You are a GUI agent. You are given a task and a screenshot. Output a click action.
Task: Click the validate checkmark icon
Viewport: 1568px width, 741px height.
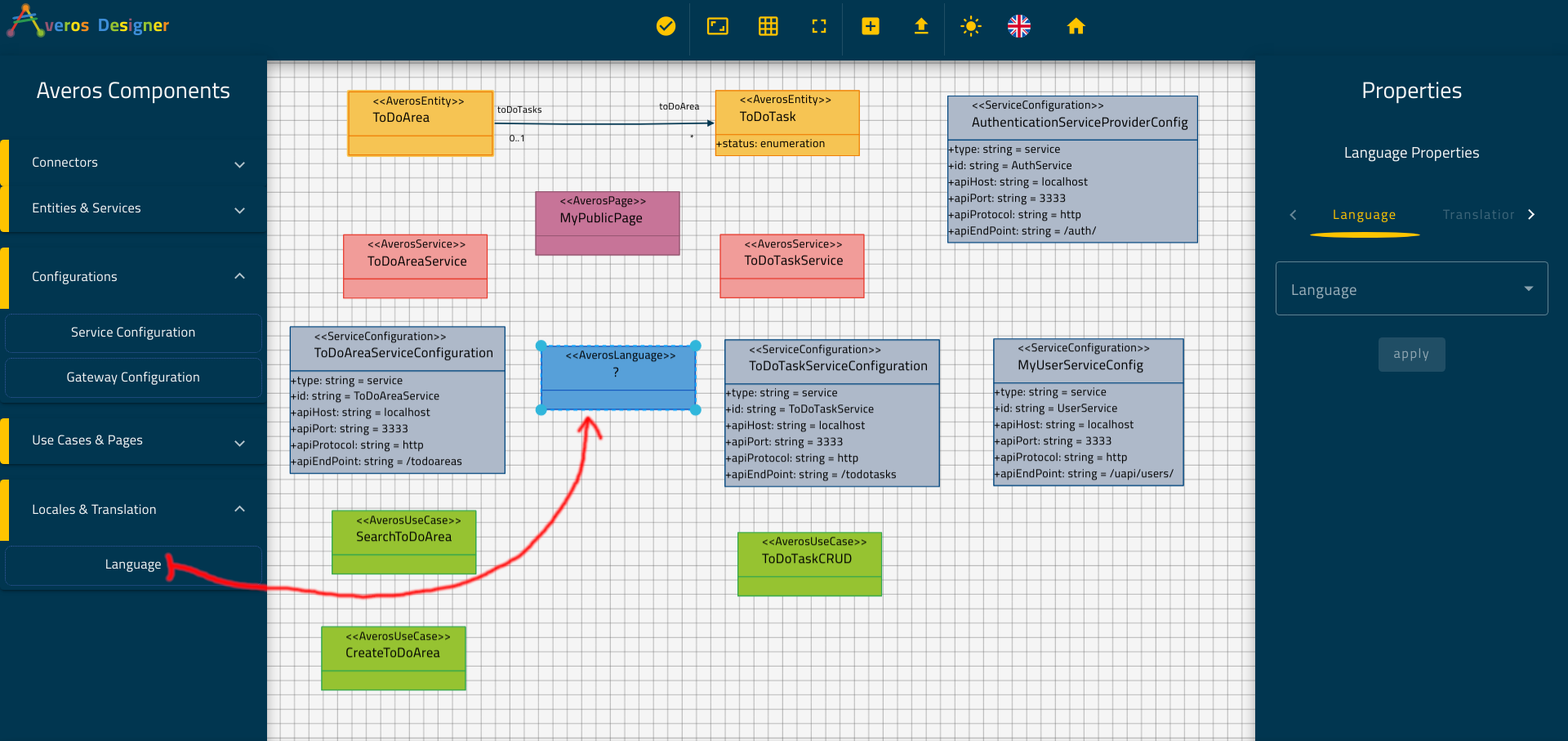point(666,26)
